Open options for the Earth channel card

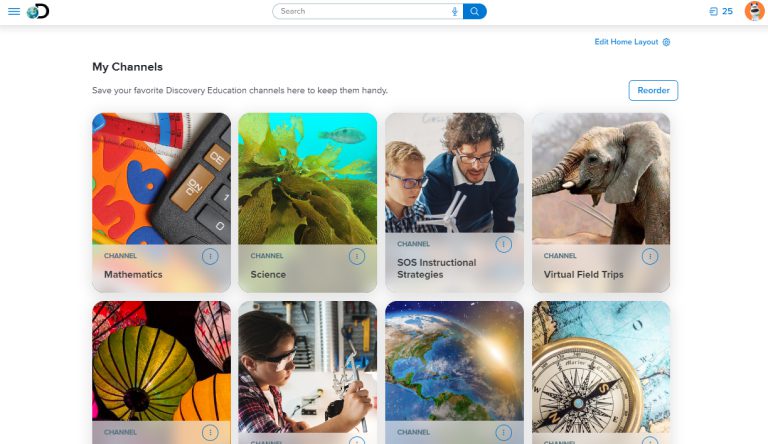[504, 432]
